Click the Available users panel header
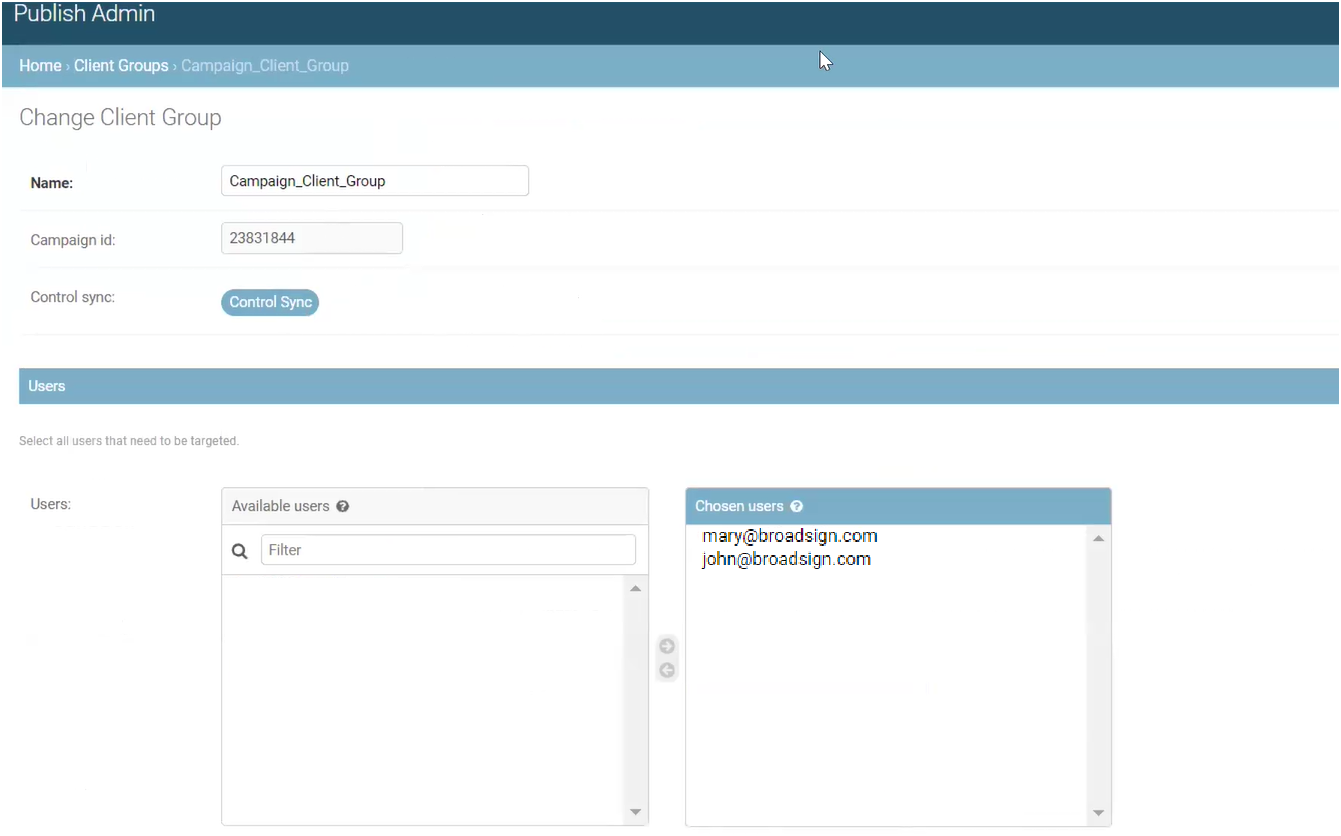The height and width of the screenshot is (836, 1341). click(435, 506)
